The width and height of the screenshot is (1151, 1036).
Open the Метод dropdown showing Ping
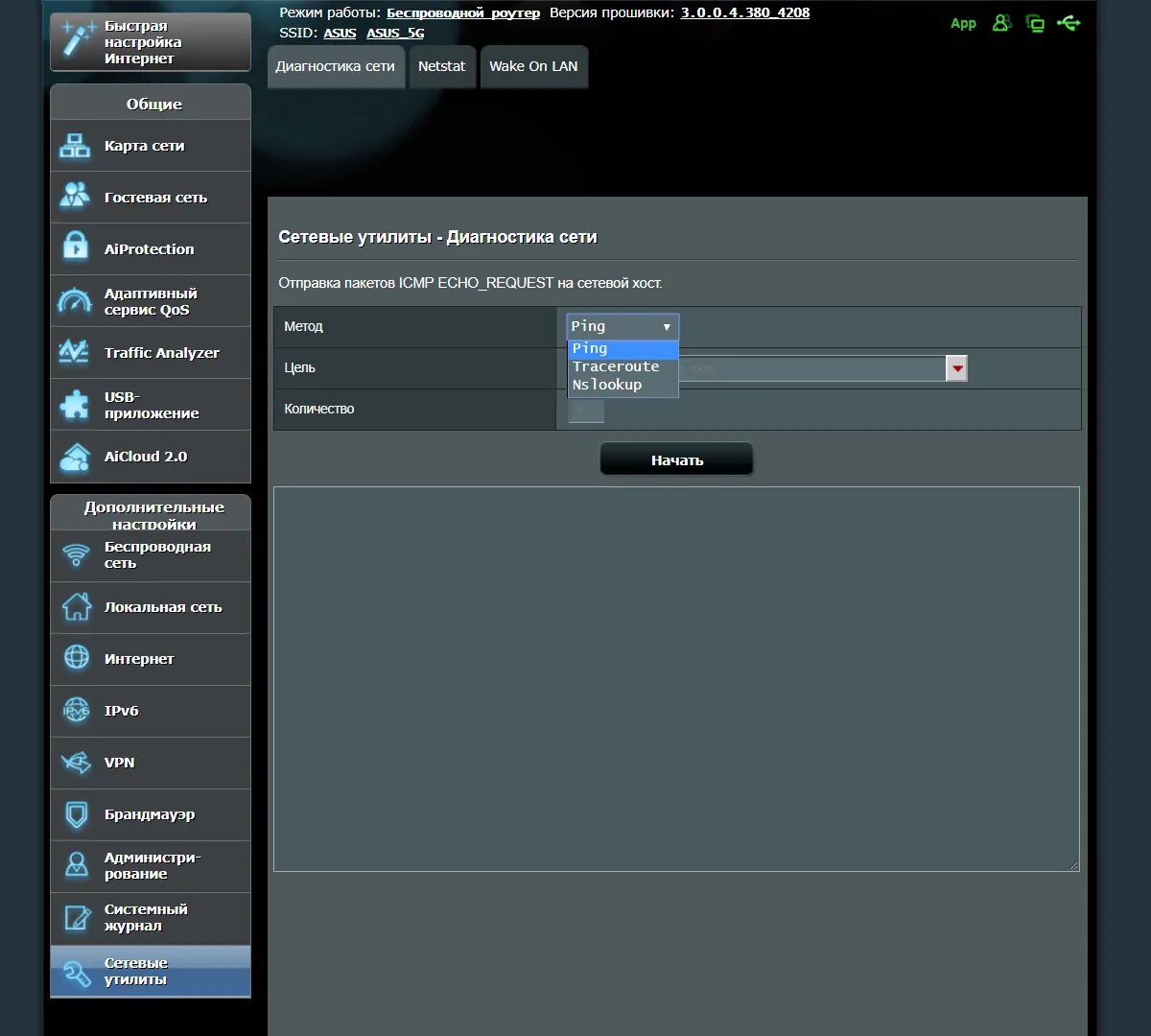[x=622, y=326]
